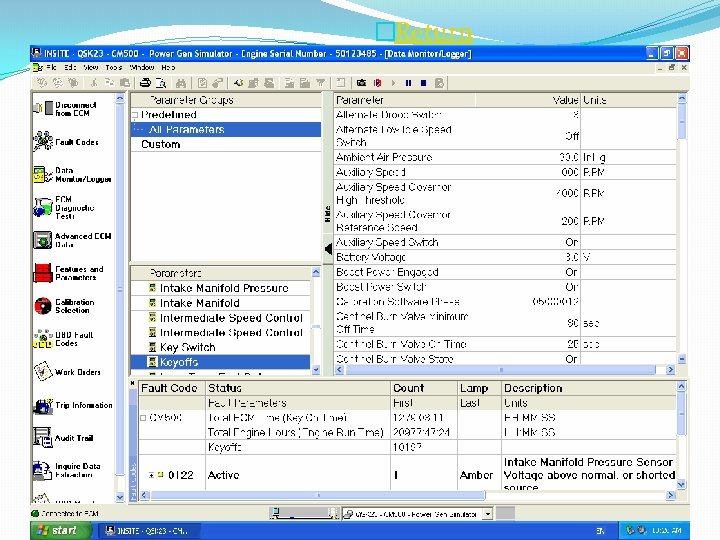The height and width of the screenshot is (540, 720).
Task: Open the Work Orders icon
Action: click(42, 372)
